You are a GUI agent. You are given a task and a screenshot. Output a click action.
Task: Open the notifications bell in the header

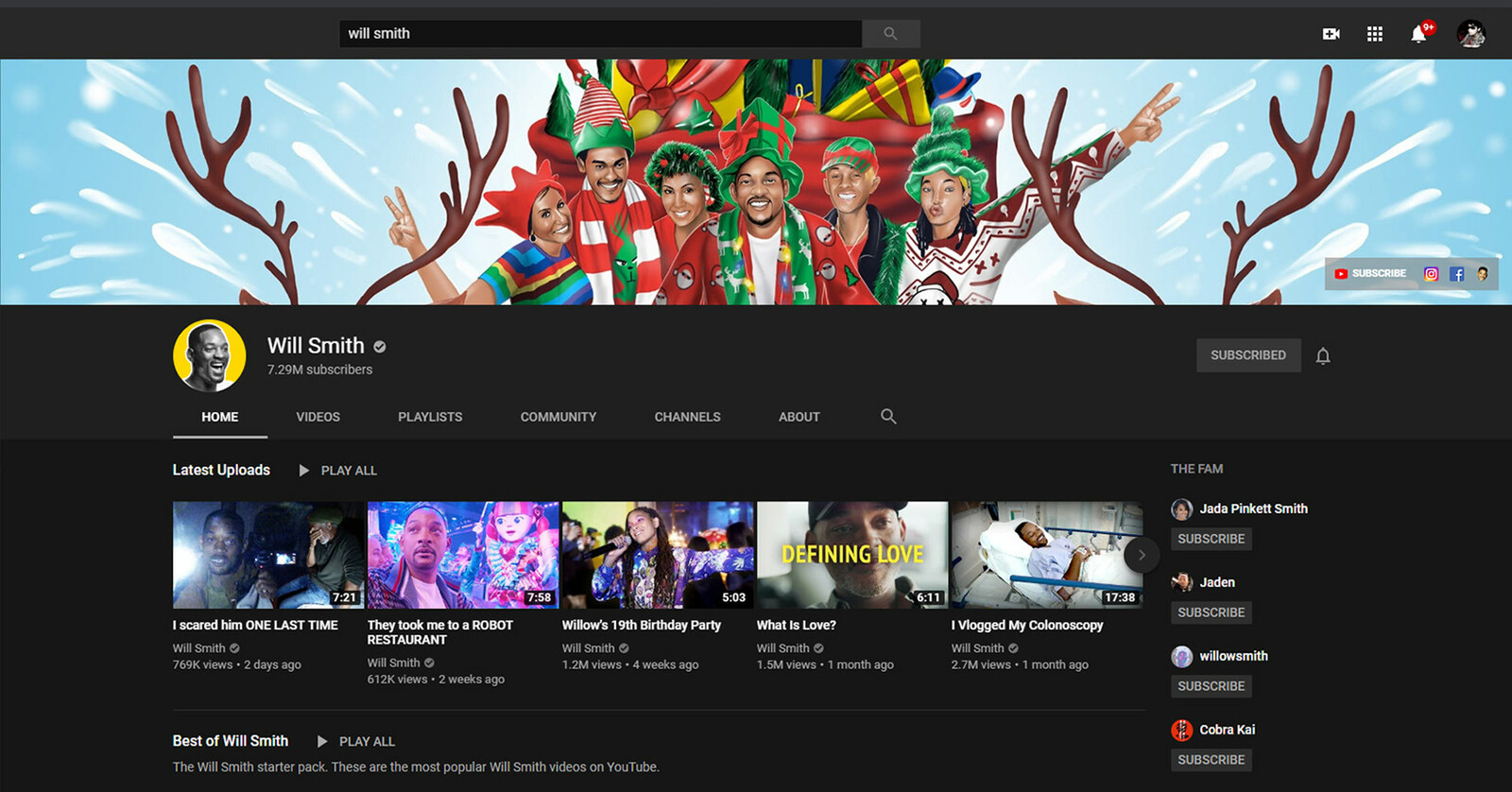point(1418,34)
